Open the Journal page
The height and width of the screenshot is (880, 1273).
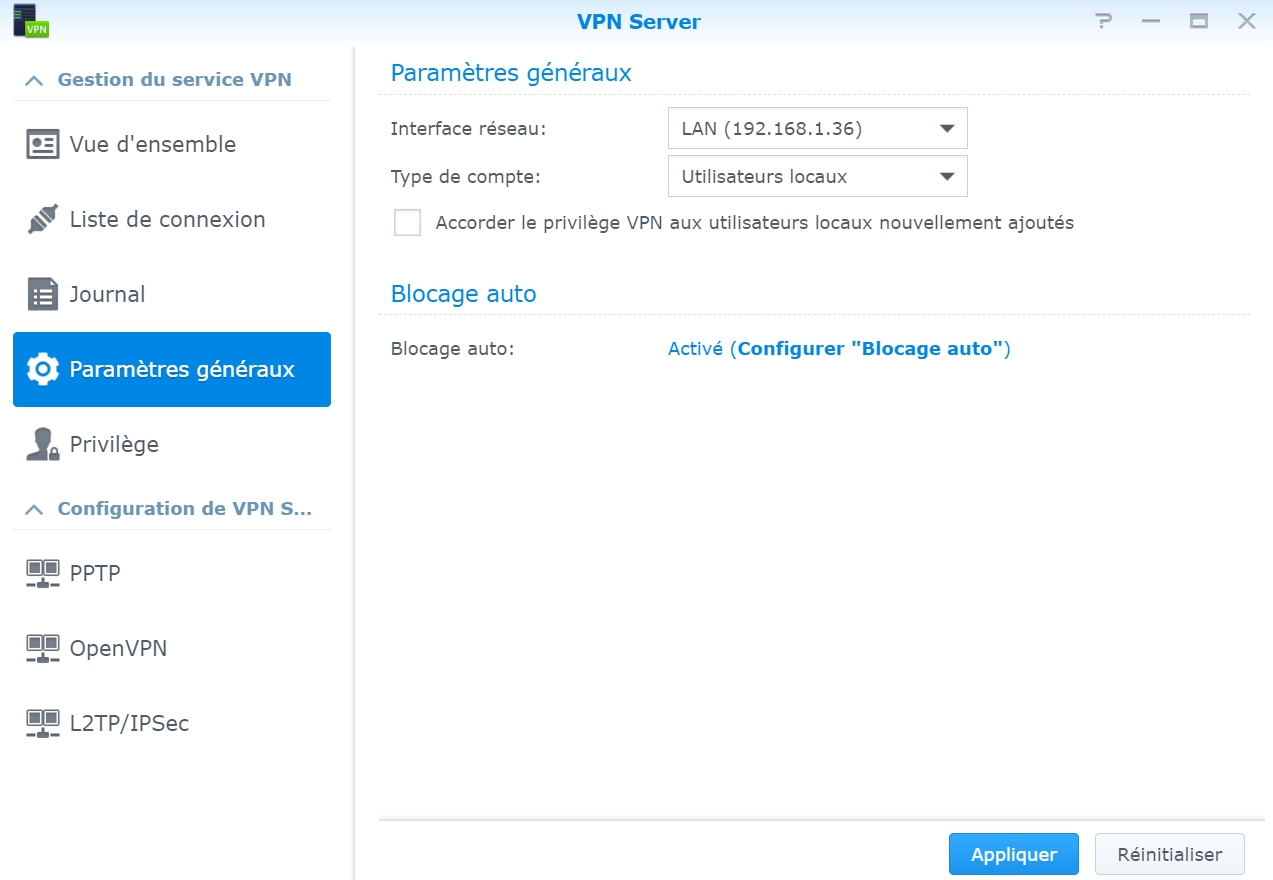[172, 294]
